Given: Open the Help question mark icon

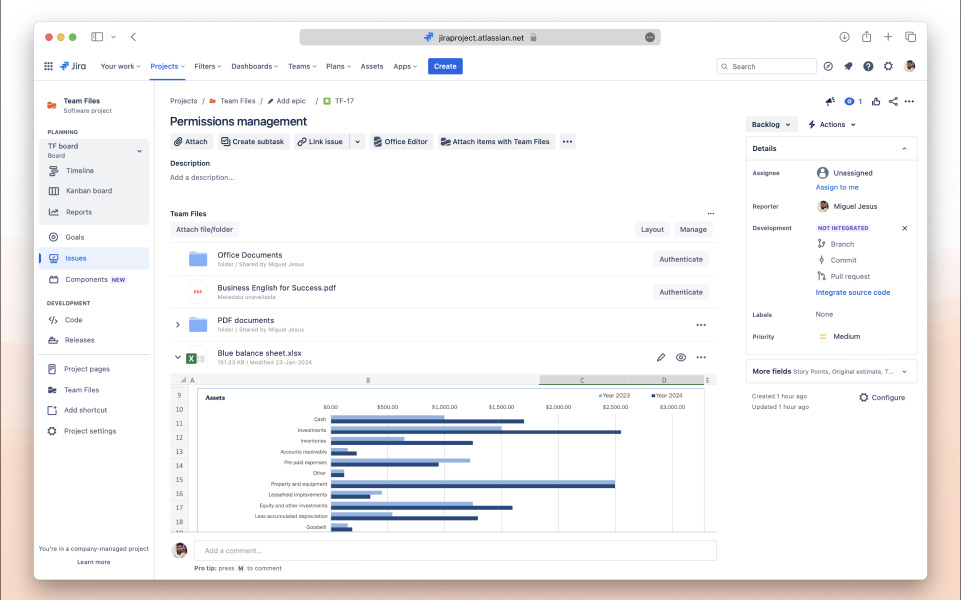Looking at the screenshot, I should click(x=868, y=66).
